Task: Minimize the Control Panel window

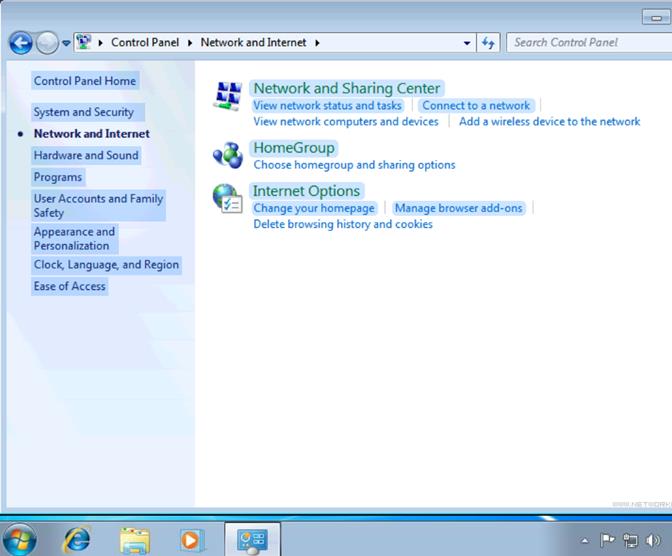Action: 656,18
